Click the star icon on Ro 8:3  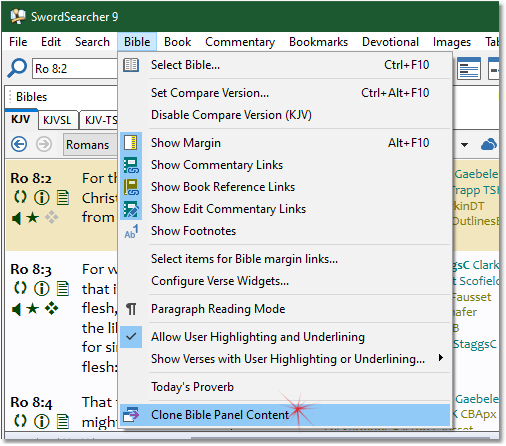[x=32, y=309]
